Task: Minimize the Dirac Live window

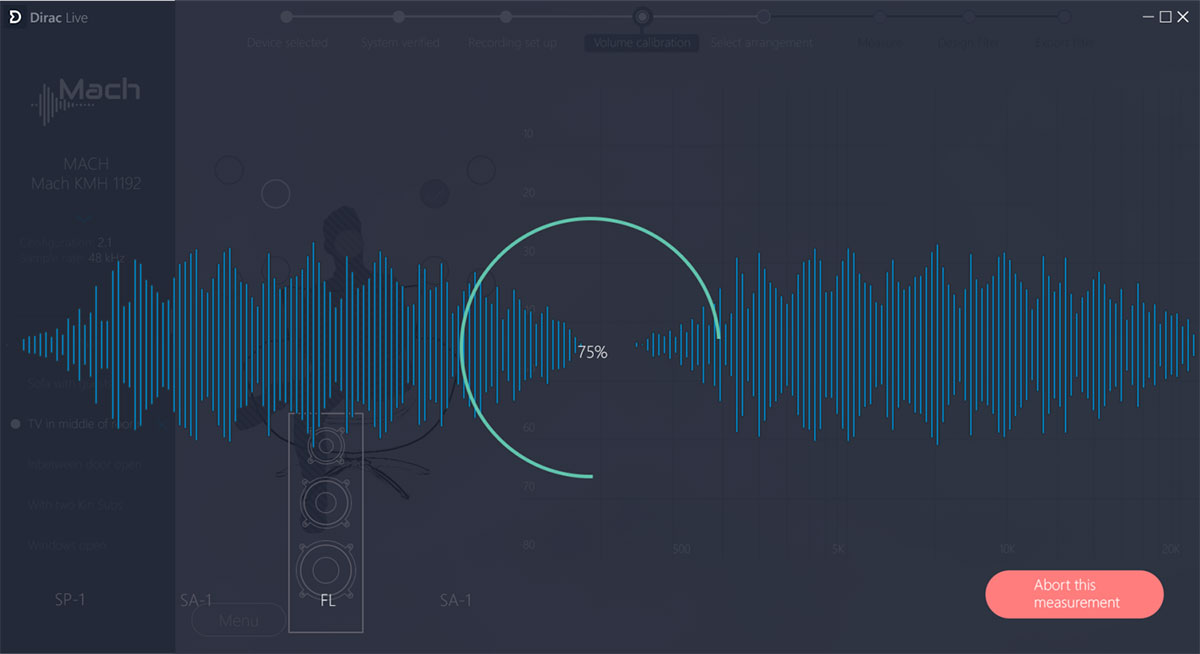Action: tap(1148, 17)
